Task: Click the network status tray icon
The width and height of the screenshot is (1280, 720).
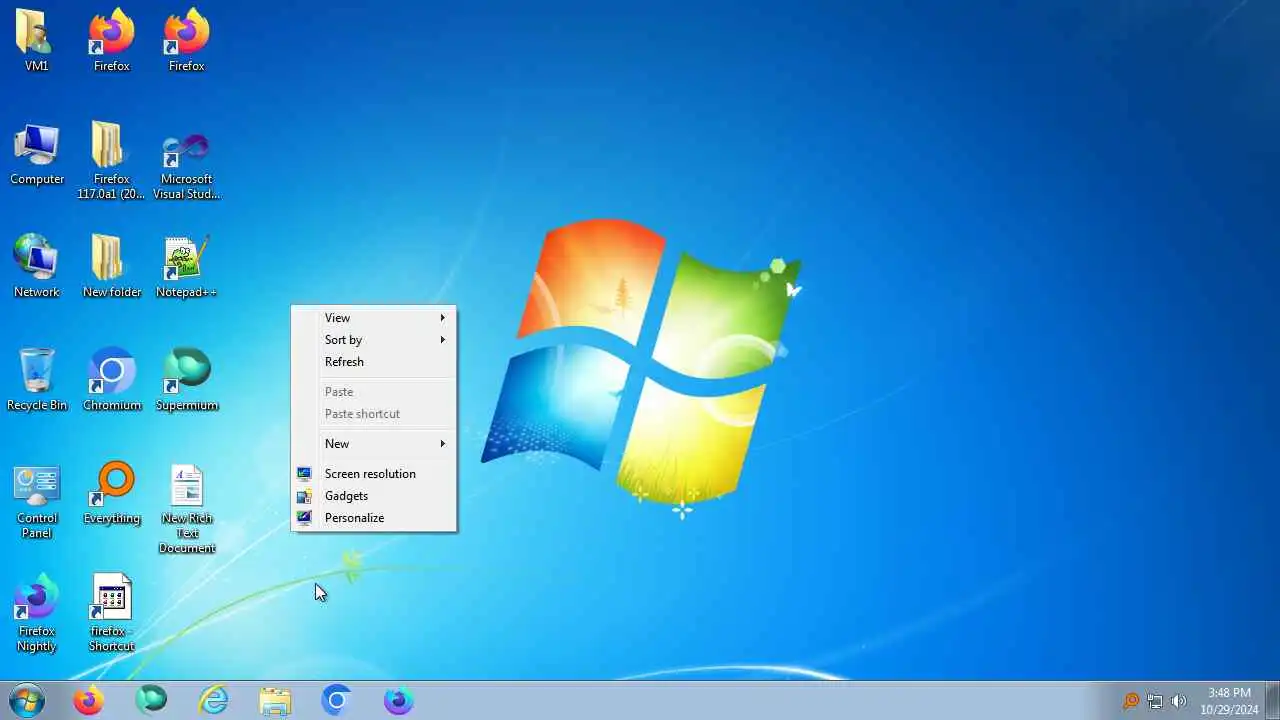Action: (x=1155, y=701)
